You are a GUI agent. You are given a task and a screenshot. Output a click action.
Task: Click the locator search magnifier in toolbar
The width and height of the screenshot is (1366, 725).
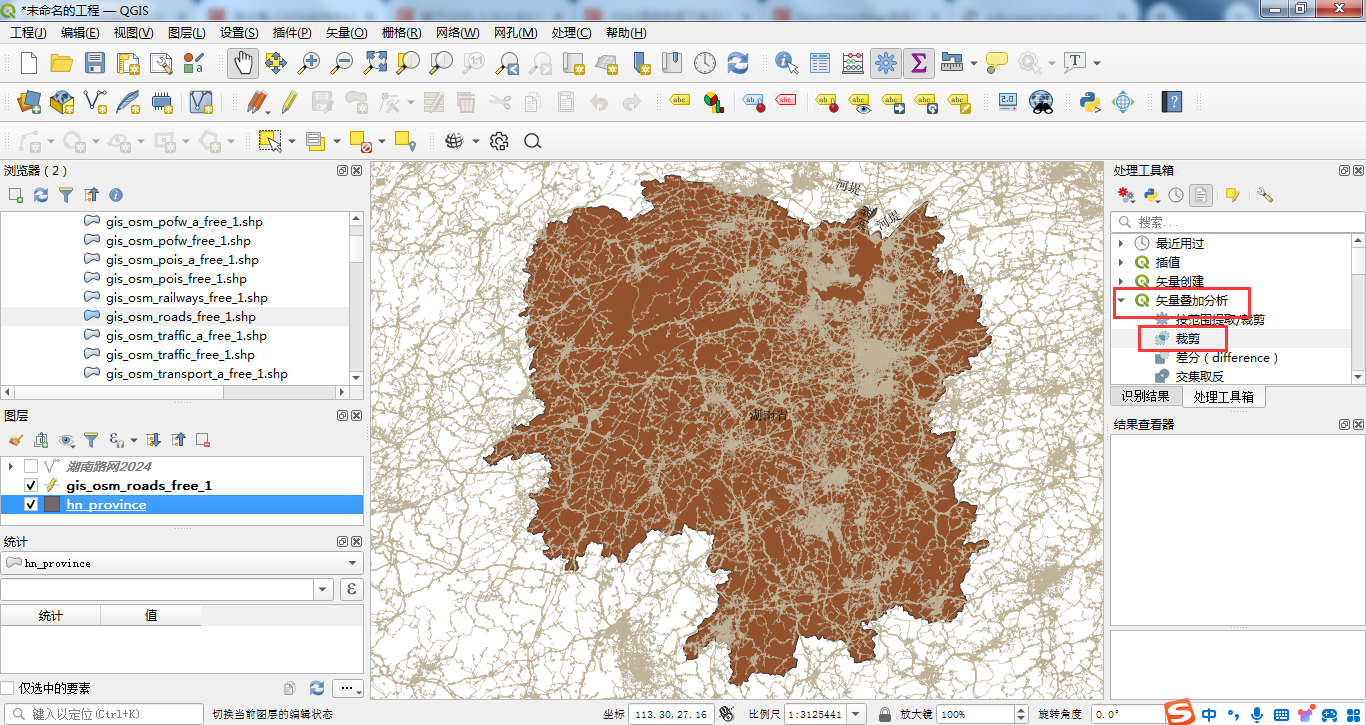(532, 141)
